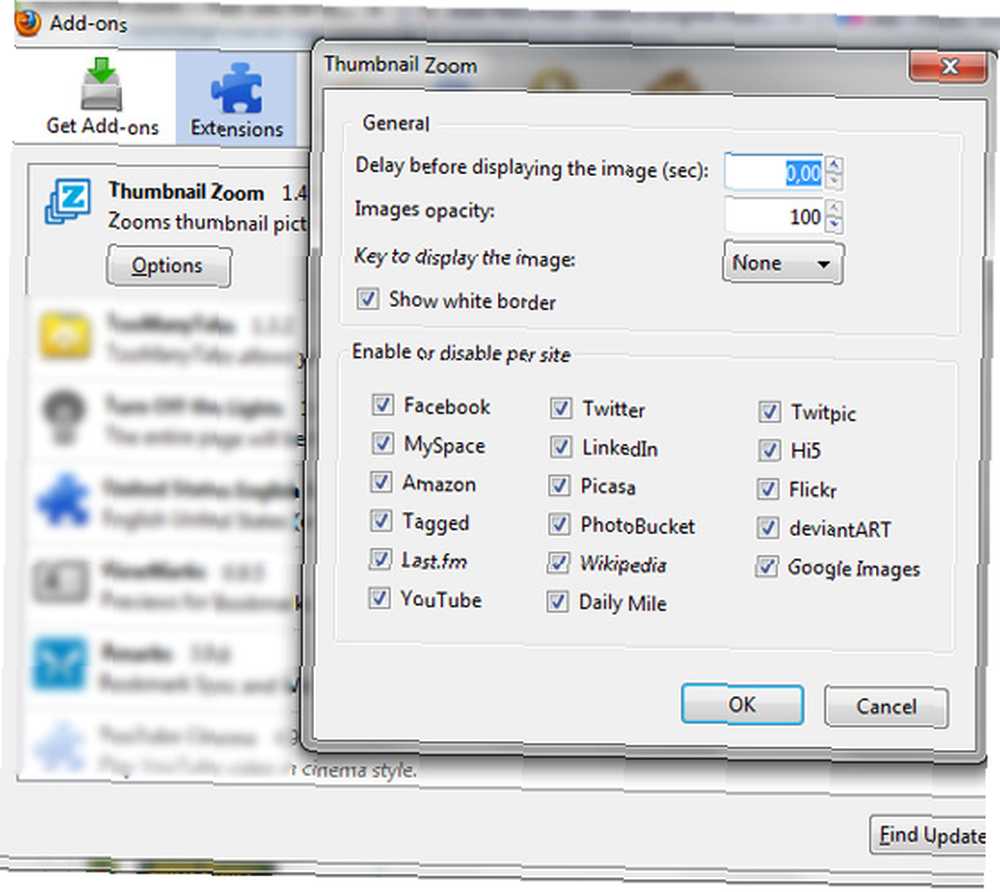Toggle the PhotoBucket checkbox

(559, 524)
